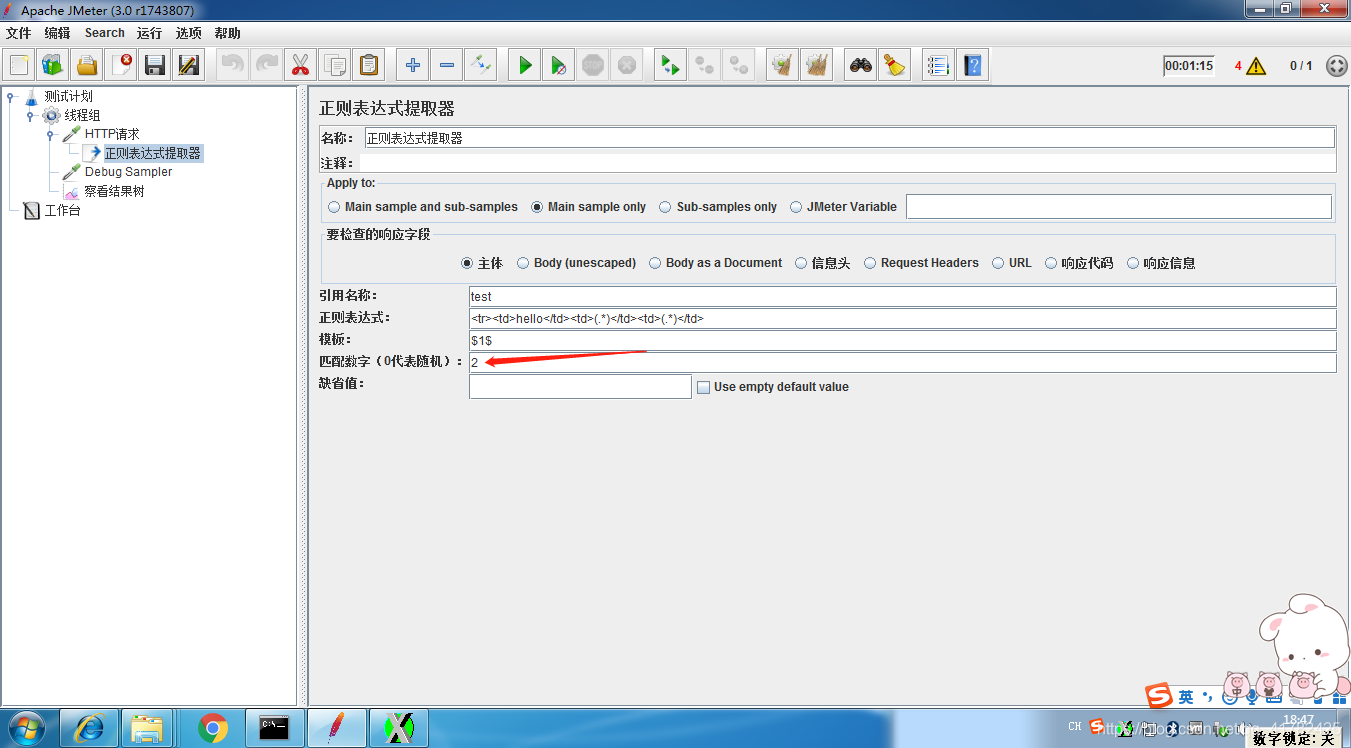Select 察看结果树 tree node
The image size is (1351, 748).
114,191
